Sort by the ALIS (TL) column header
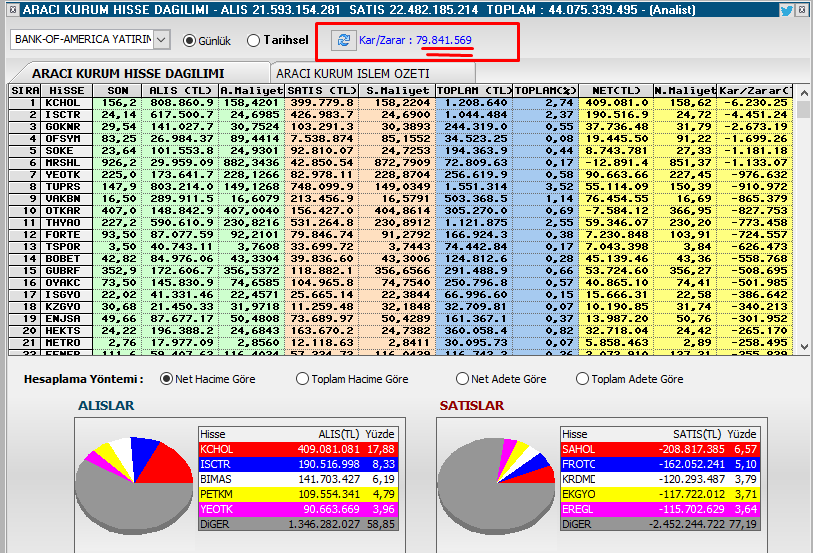The image size is (813, 553). click(x=180, y=91)
